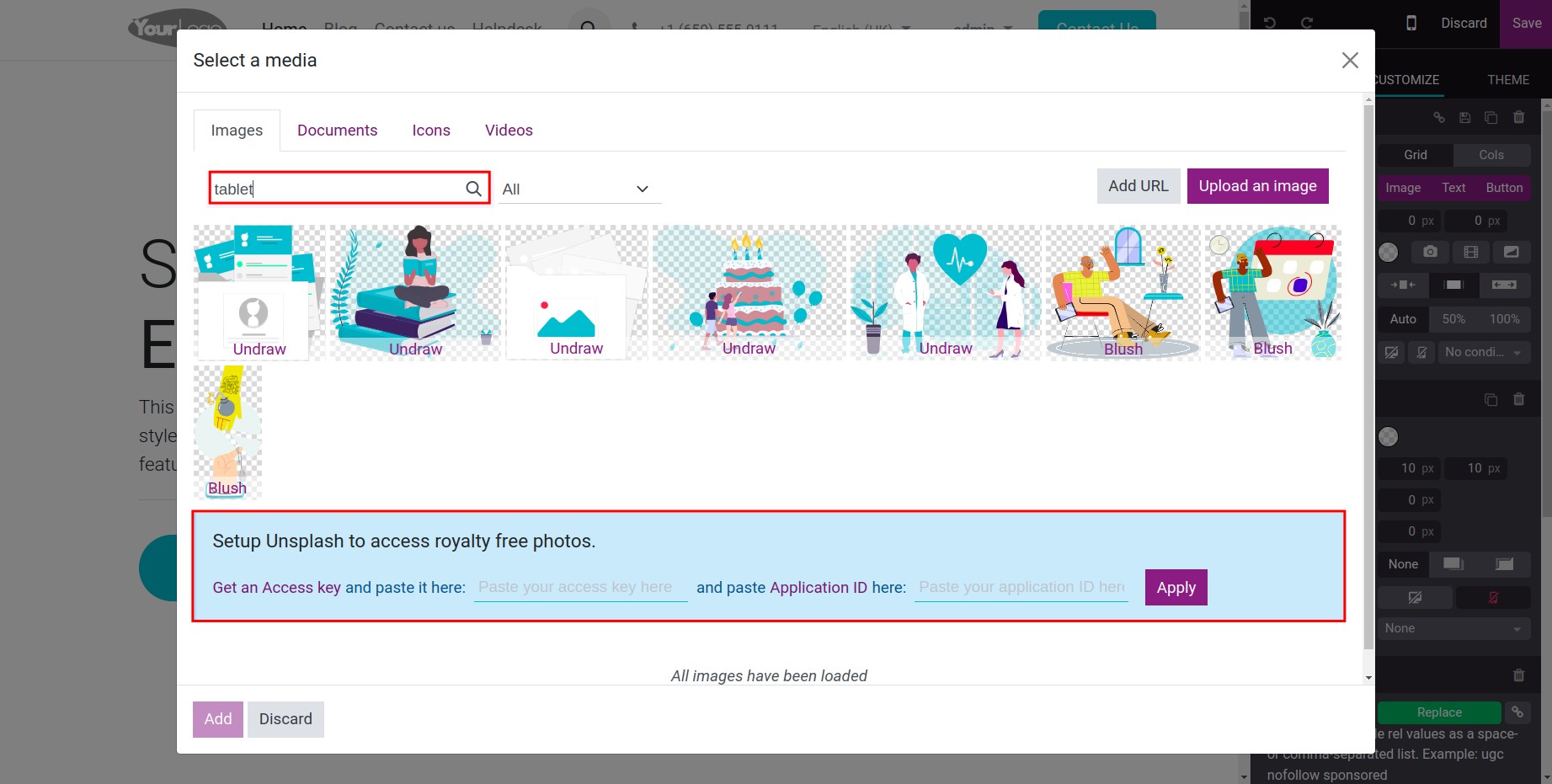Open the None dropdown above Replace
The height and width of the screenshot is (784, 1552).
coord(1453,628)
